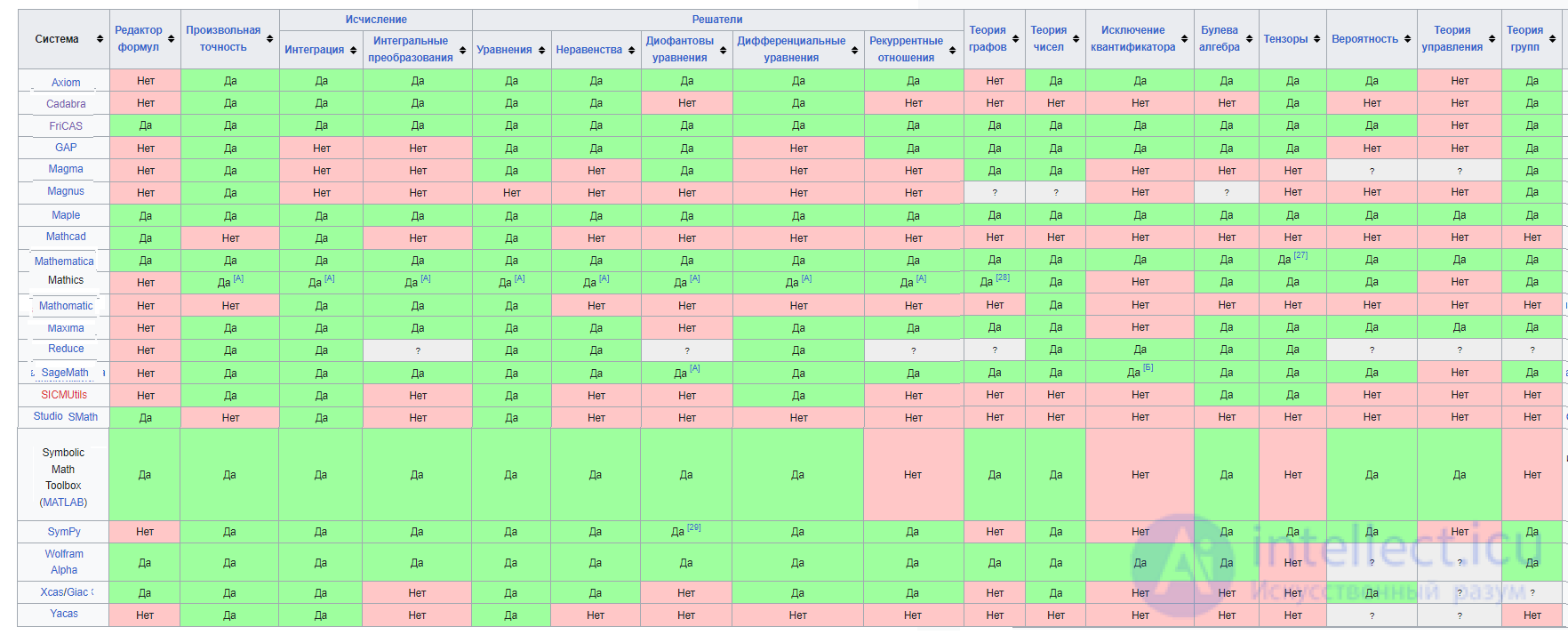Viewport: 1568px width, 635px height.
Task: Open the Magma system link
Action: [x=66, y=169]
